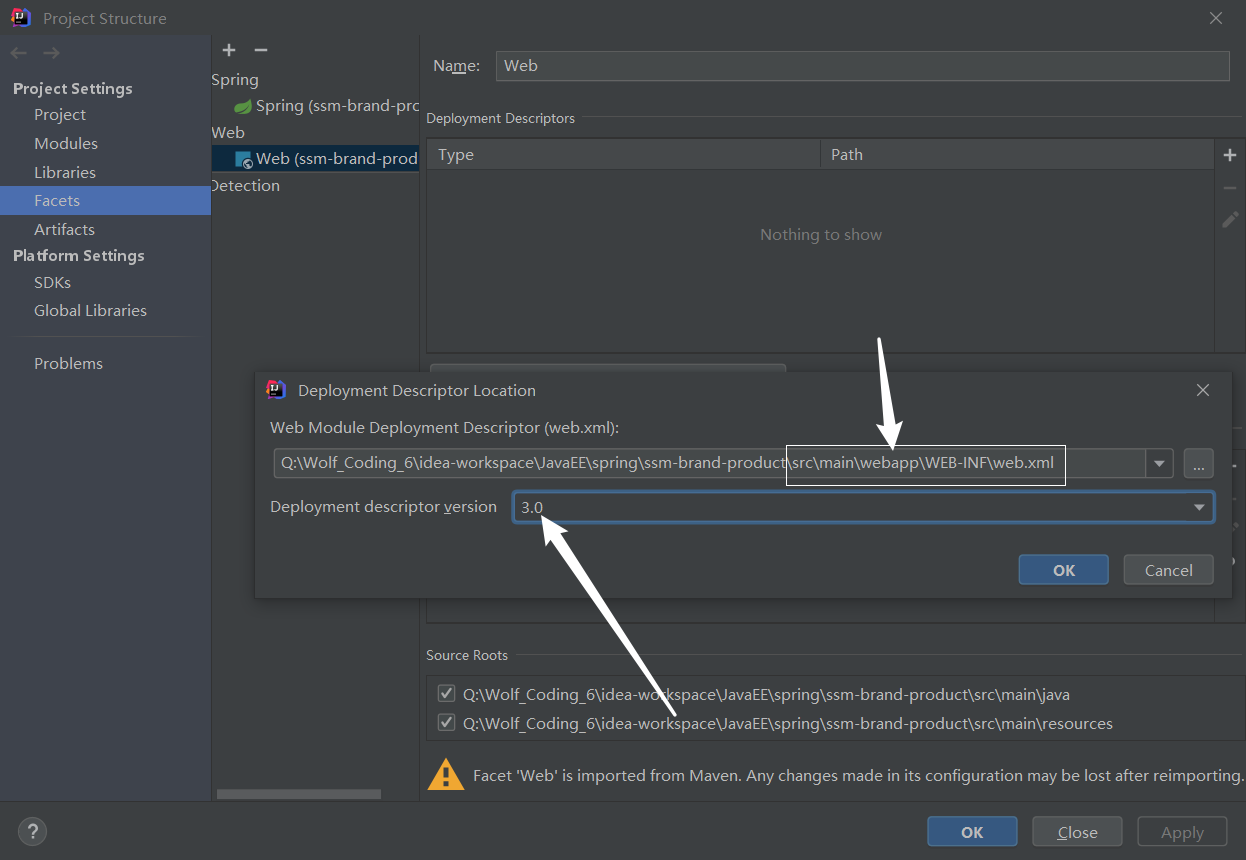Screen dimensions: 1246x860
Task: Click IntelliJ logo in Project Structure title
Action: 20,18
